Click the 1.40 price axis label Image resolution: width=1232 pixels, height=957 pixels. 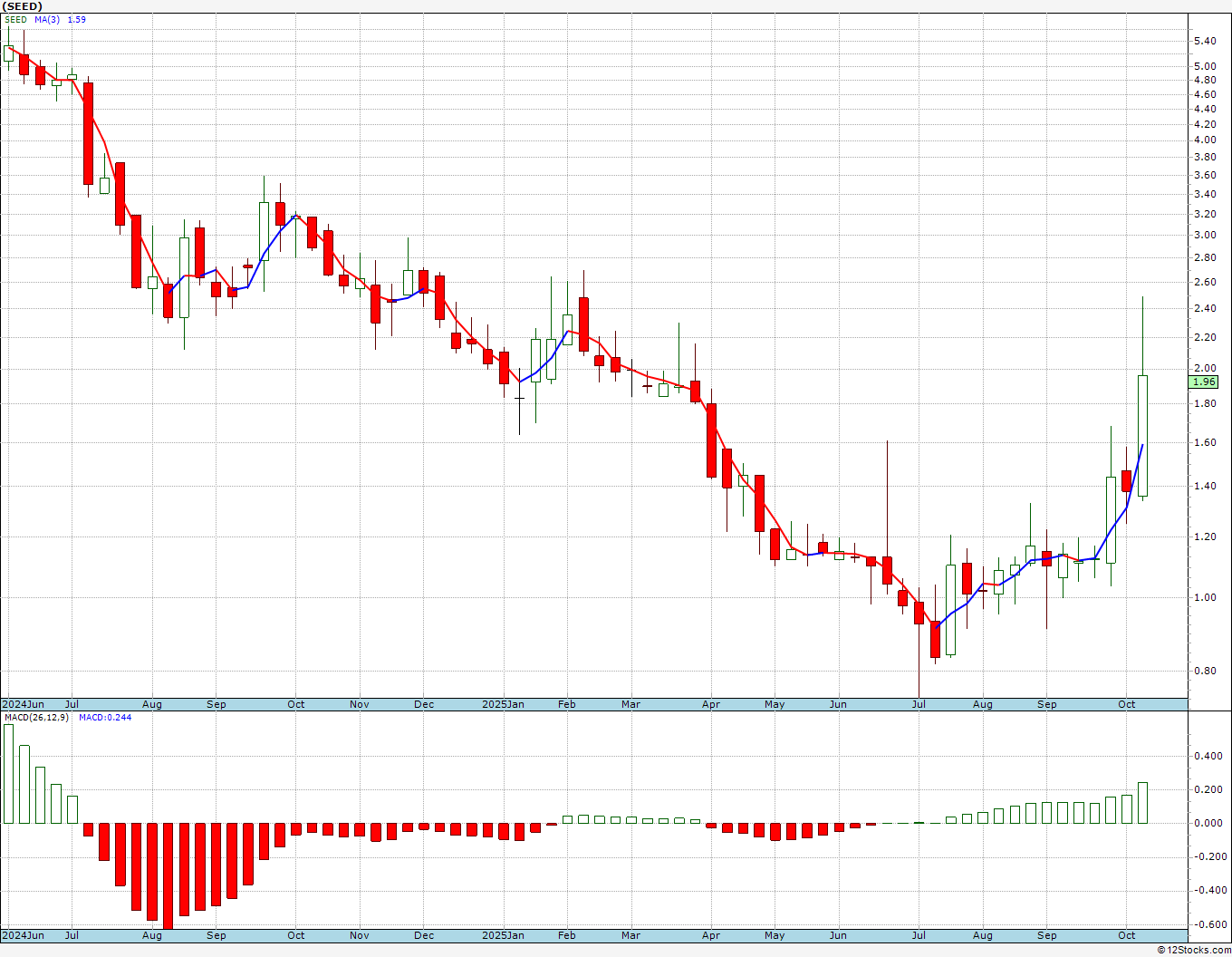click(x=1205, y=486)
